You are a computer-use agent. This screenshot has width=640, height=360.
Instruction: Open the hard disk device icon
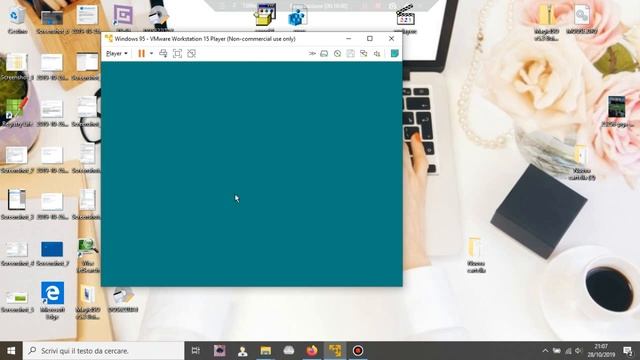324,53
